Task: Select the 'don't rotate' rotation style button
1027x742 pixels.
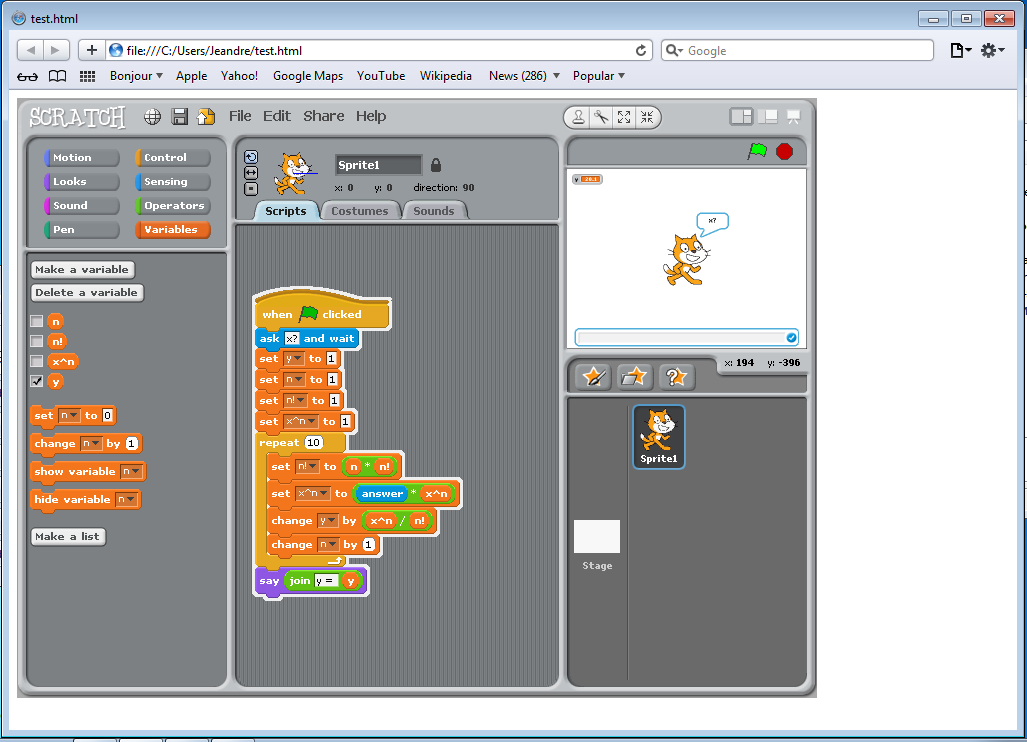Action: [251, 189]
